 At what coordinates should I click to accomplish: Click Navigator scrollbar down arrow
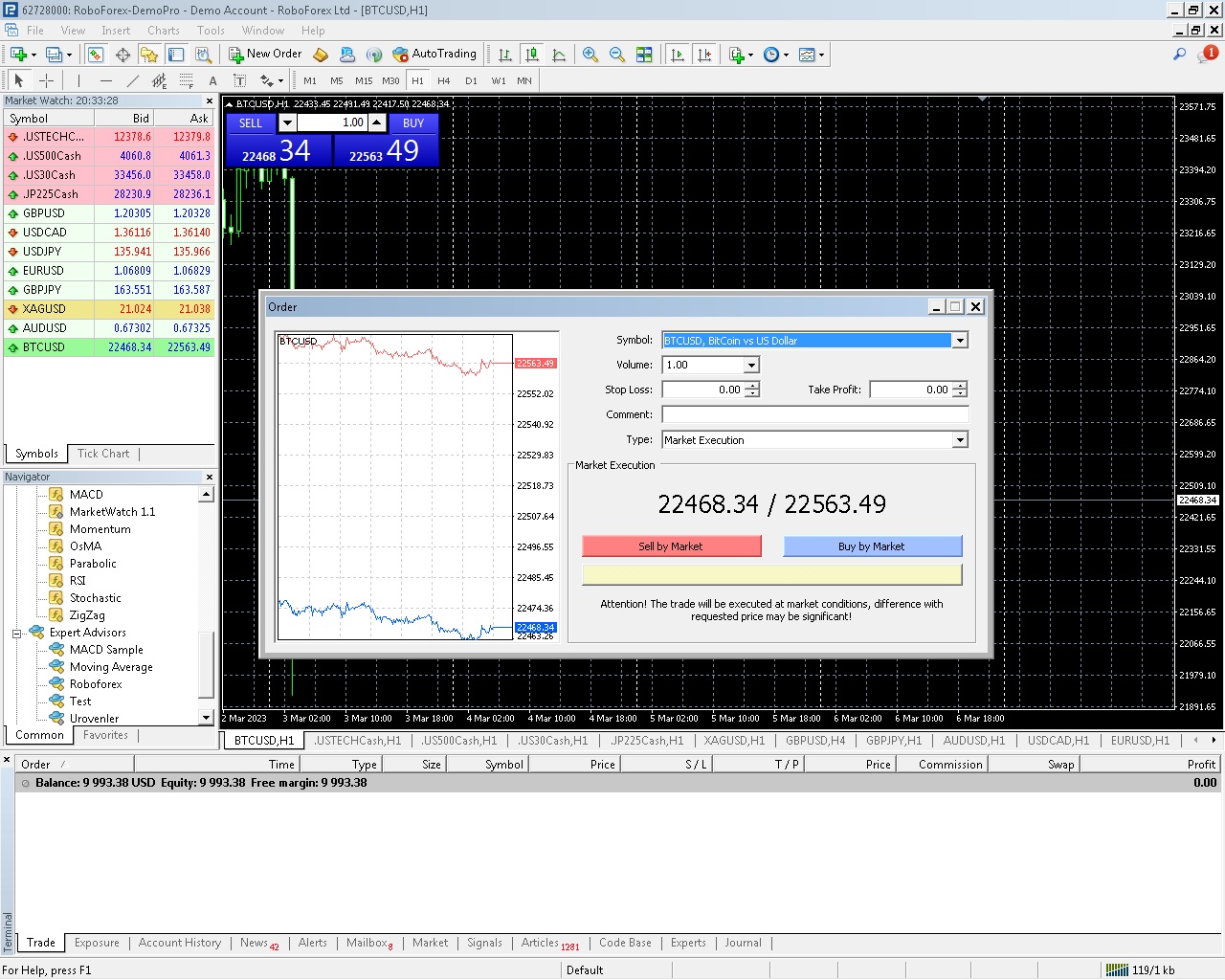click(x=206, y=717)
